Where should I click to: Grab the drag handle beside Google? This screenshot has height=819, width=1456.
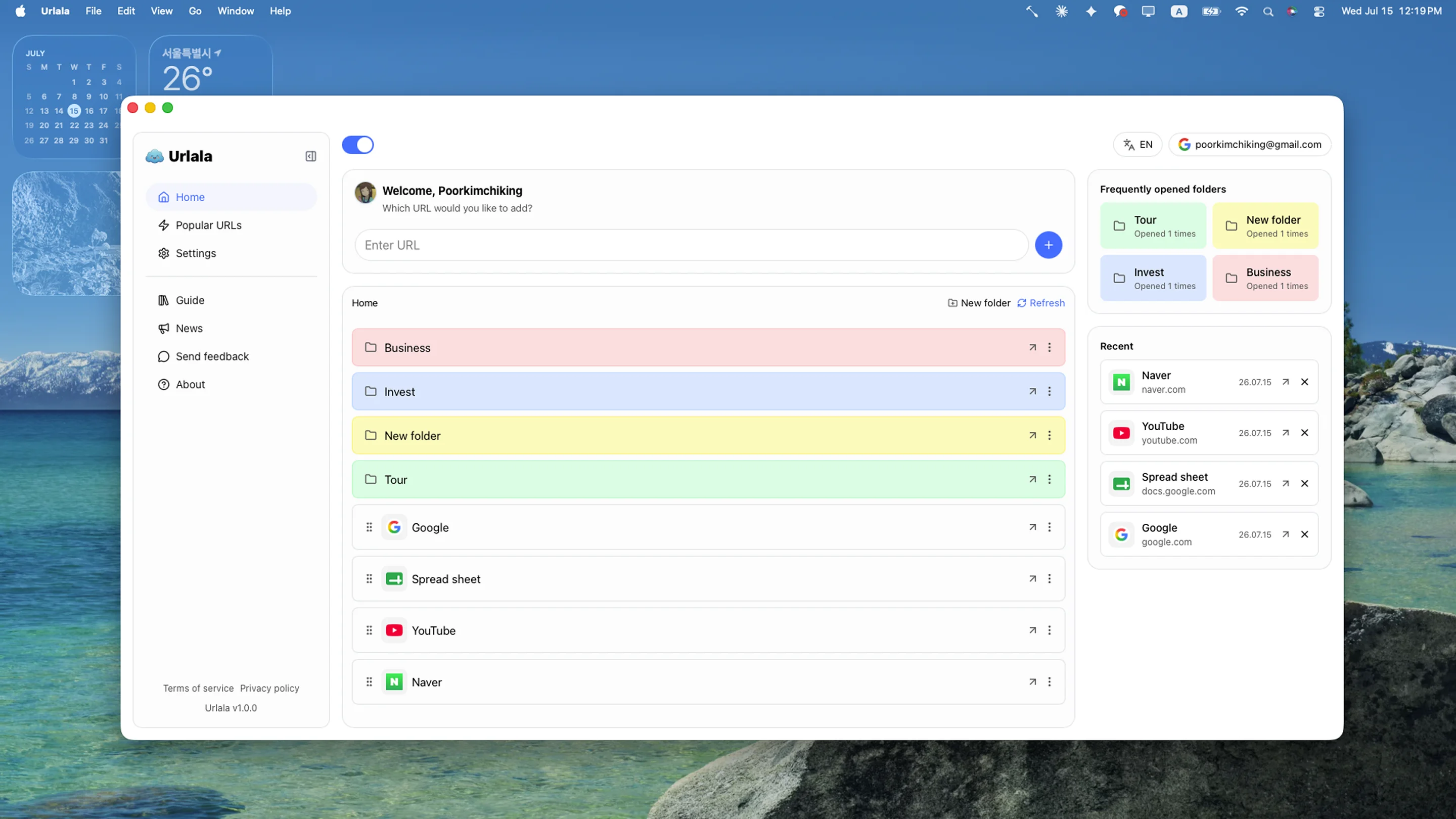pyautogui.click(x=369, y=527)
